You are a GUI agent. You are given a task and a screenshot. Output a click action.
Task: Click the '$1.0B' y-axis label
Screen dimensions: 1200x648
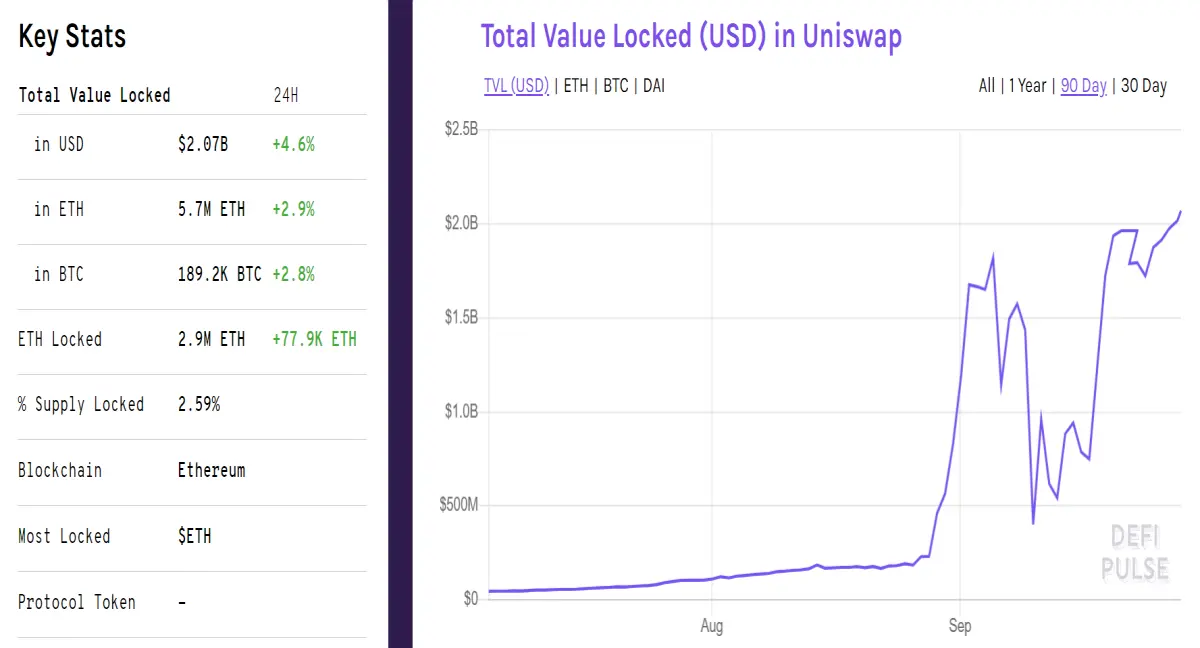[x=461, y=411]
